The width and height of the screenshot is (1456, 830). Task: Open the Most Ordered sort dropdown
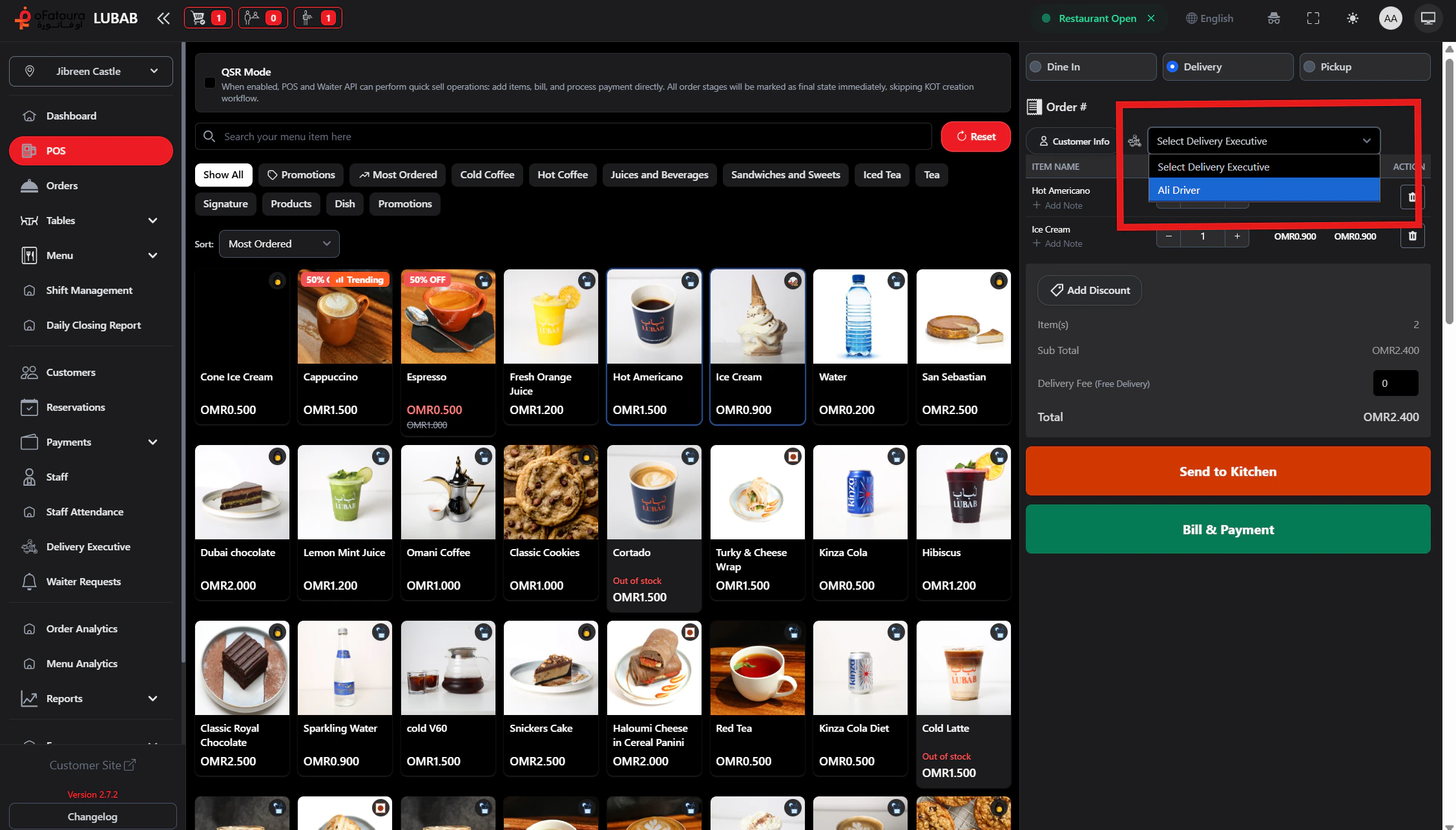pos(279,244)
